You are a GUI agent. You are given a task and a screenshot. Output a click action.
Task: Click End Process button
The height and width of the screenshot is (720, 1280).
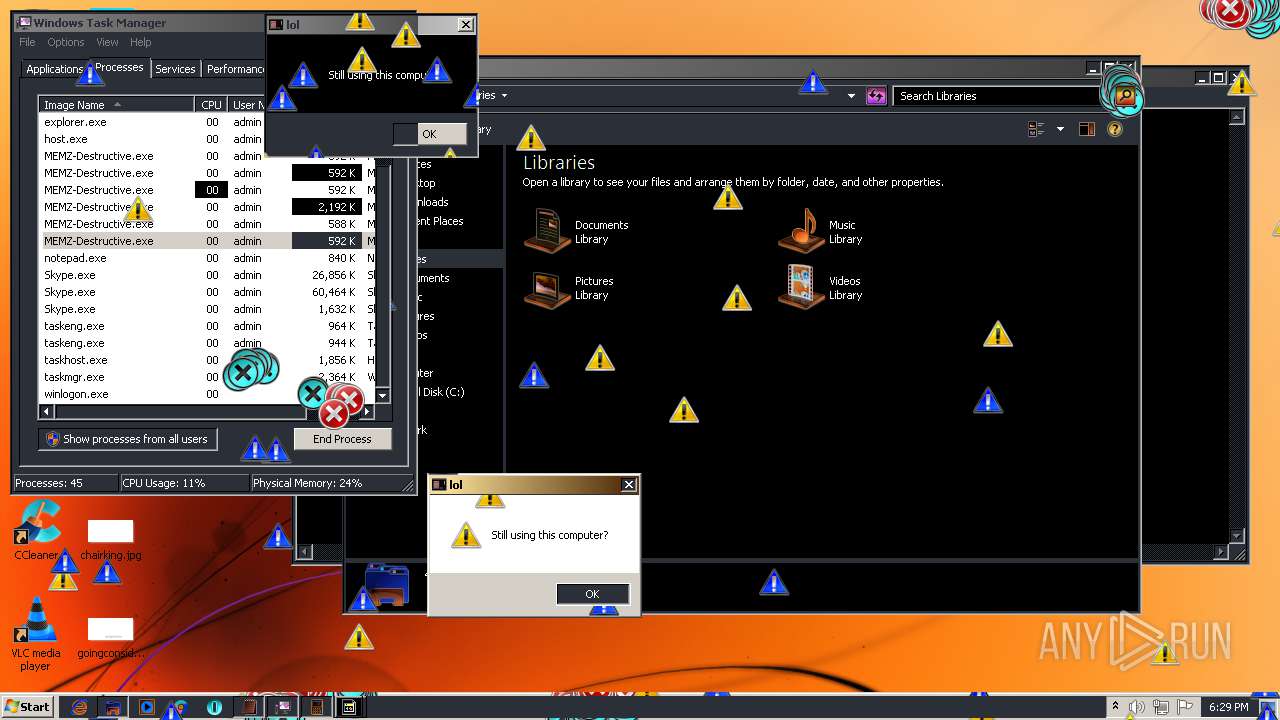[342, 439]
